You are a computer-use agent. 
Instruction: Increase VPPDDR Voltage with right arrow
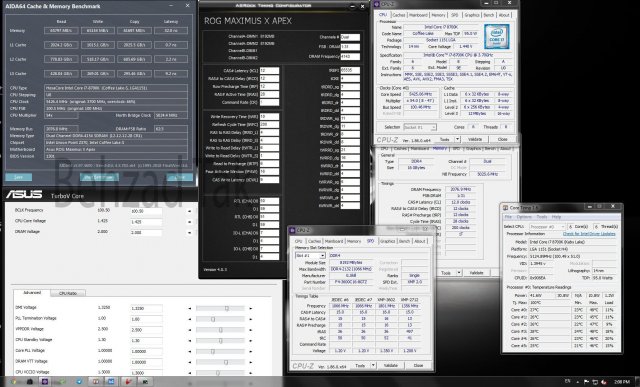pyautogui.click(x=251, y=330)
